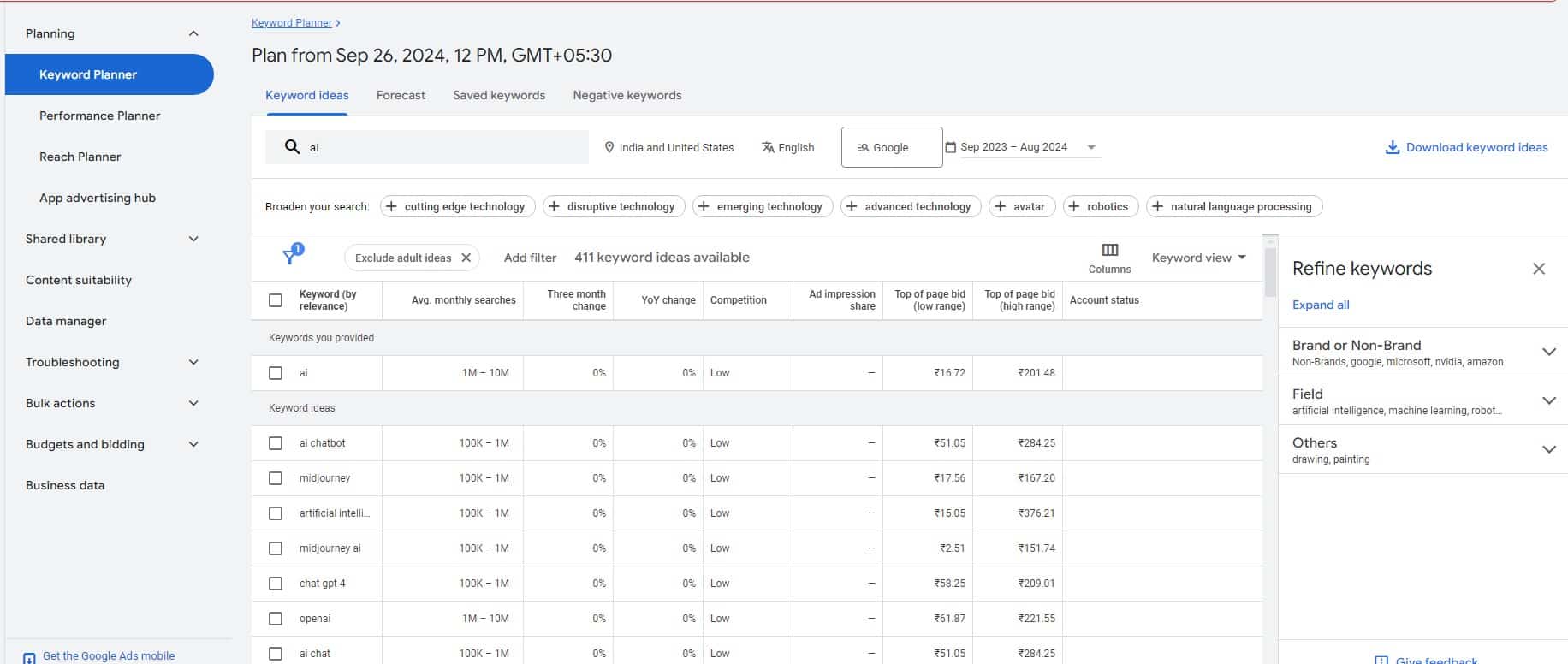This screenshot has width=1568, height=664.
Task: Open Content suitability page
Action: click(79, 280)
